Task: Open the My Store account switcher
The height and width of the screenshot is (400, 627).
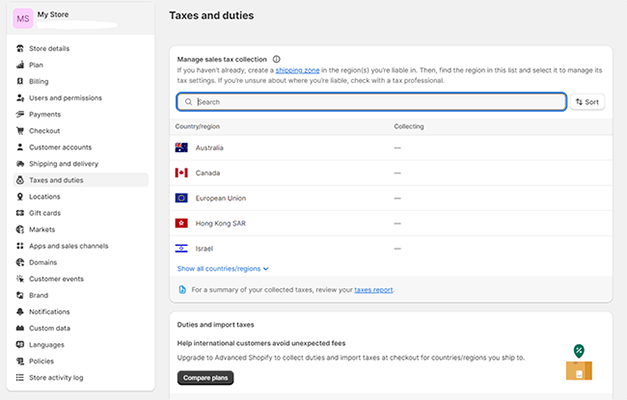Action: click(x=78, y=20)
